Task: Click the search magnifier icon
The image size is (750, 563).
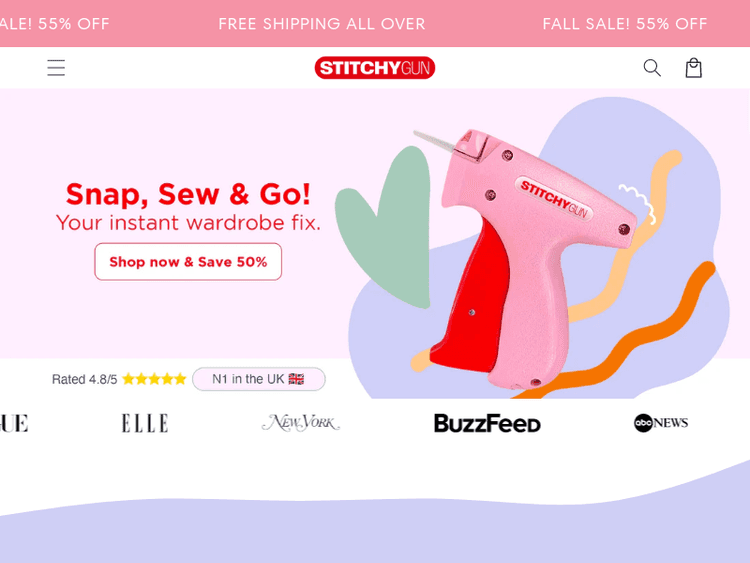Action: 652,68
